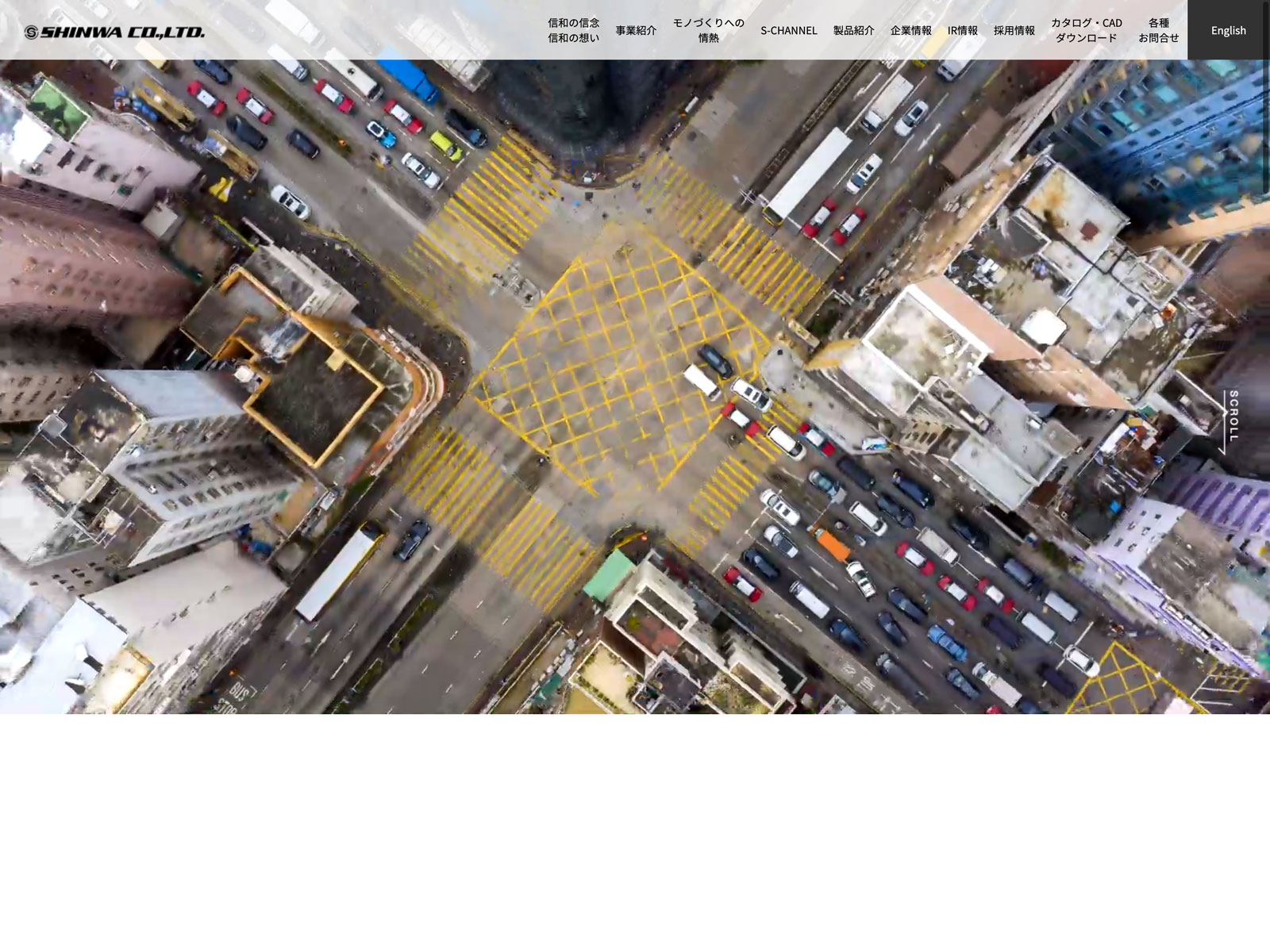Screen dimensions: 1270x952
Task: Click the circular S emblem in logo
Action: [x=31, y=33]
